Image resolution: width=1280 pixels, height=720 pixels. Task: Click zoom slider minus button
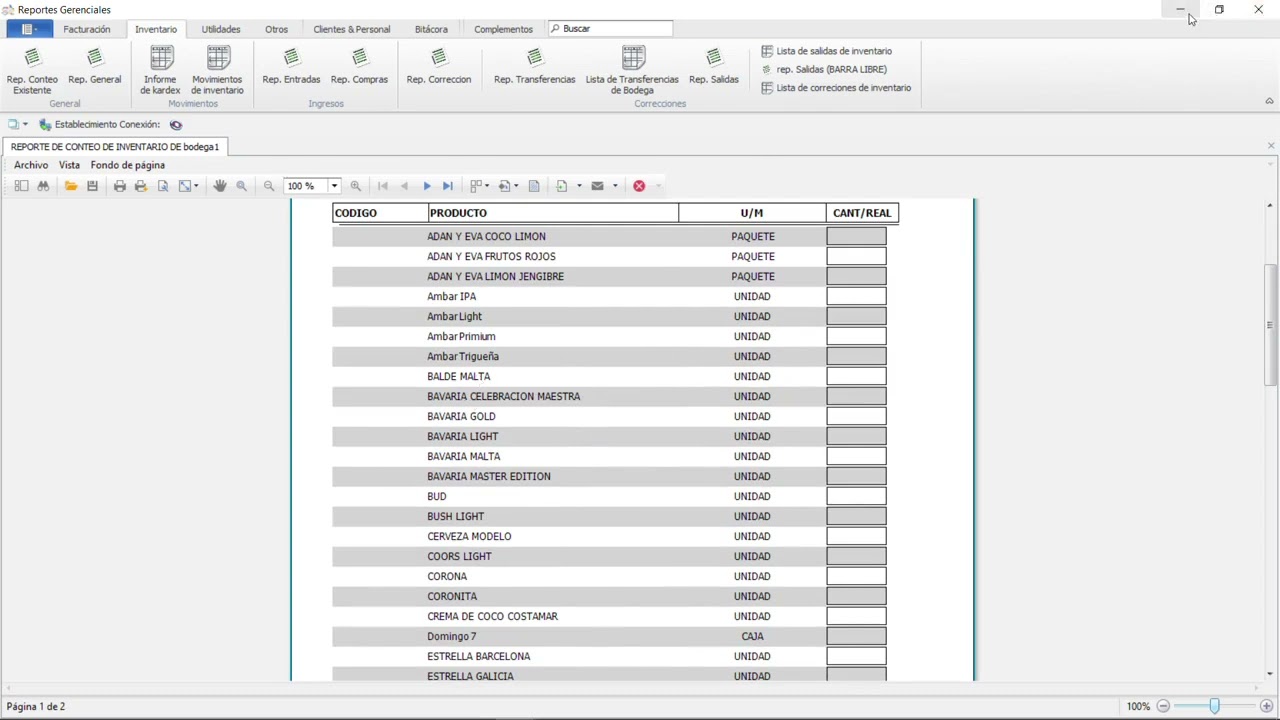tap(1163, 706)
